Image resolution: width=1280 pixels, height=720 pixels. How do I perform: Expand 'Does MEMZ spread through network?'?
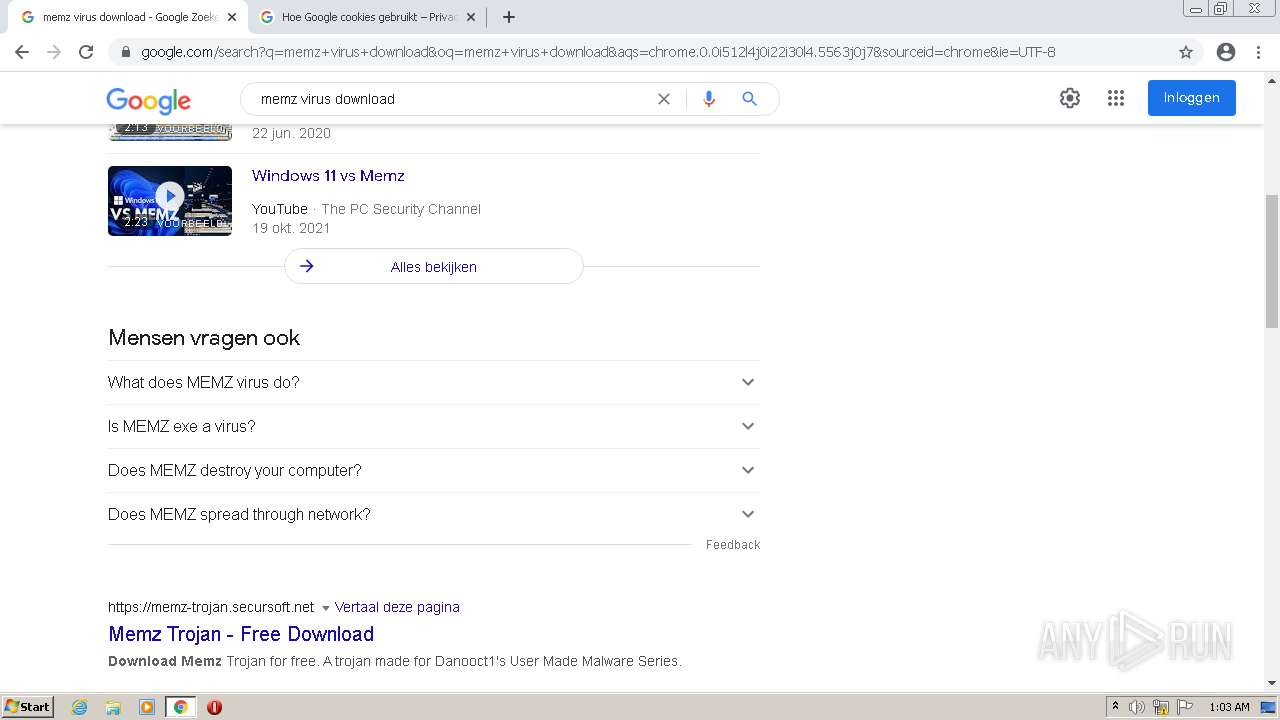click(x=433, y=514)
